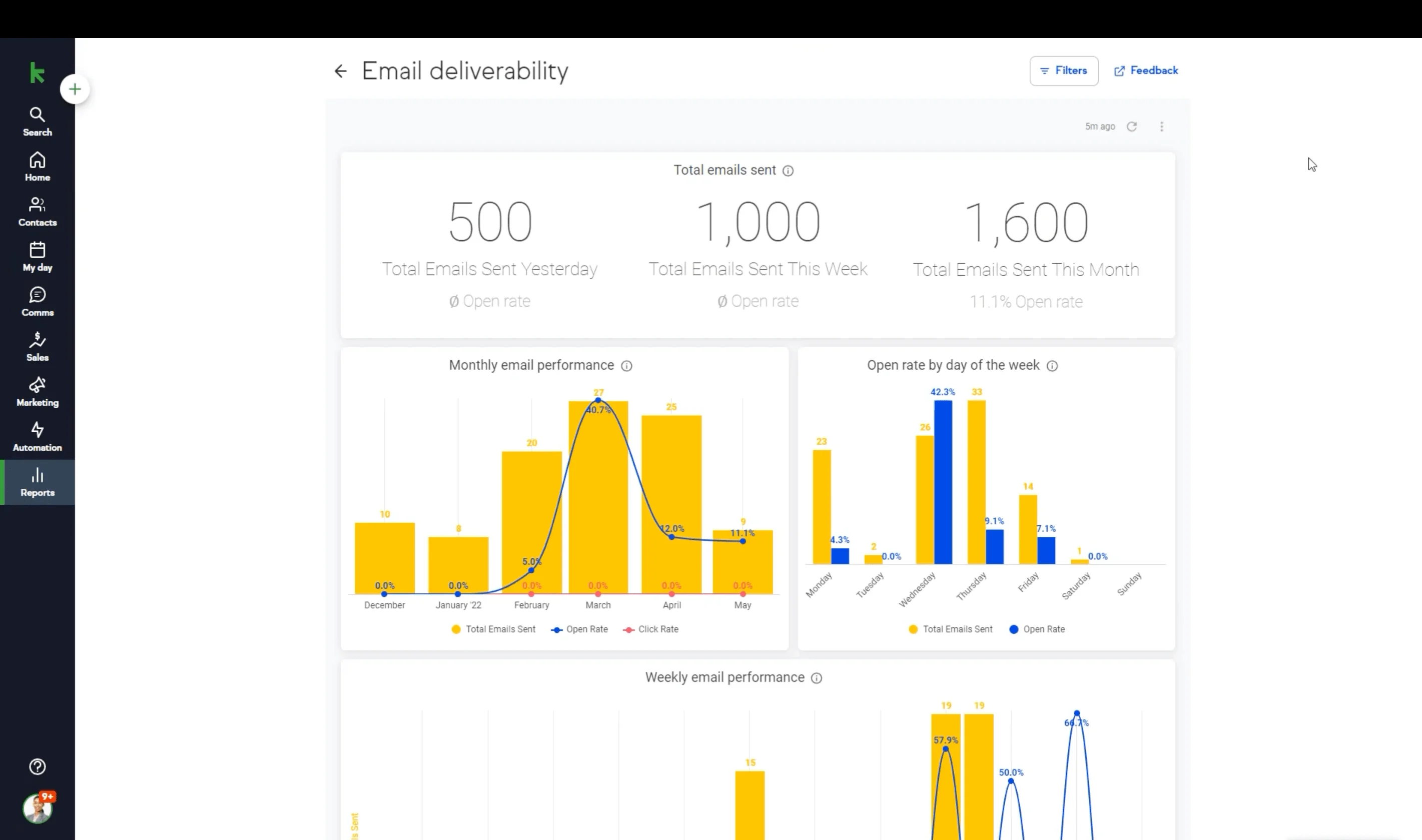Open Contacts in the sidebar
This screenshot has height=840, width=1422.
click(x=38, y=212)
